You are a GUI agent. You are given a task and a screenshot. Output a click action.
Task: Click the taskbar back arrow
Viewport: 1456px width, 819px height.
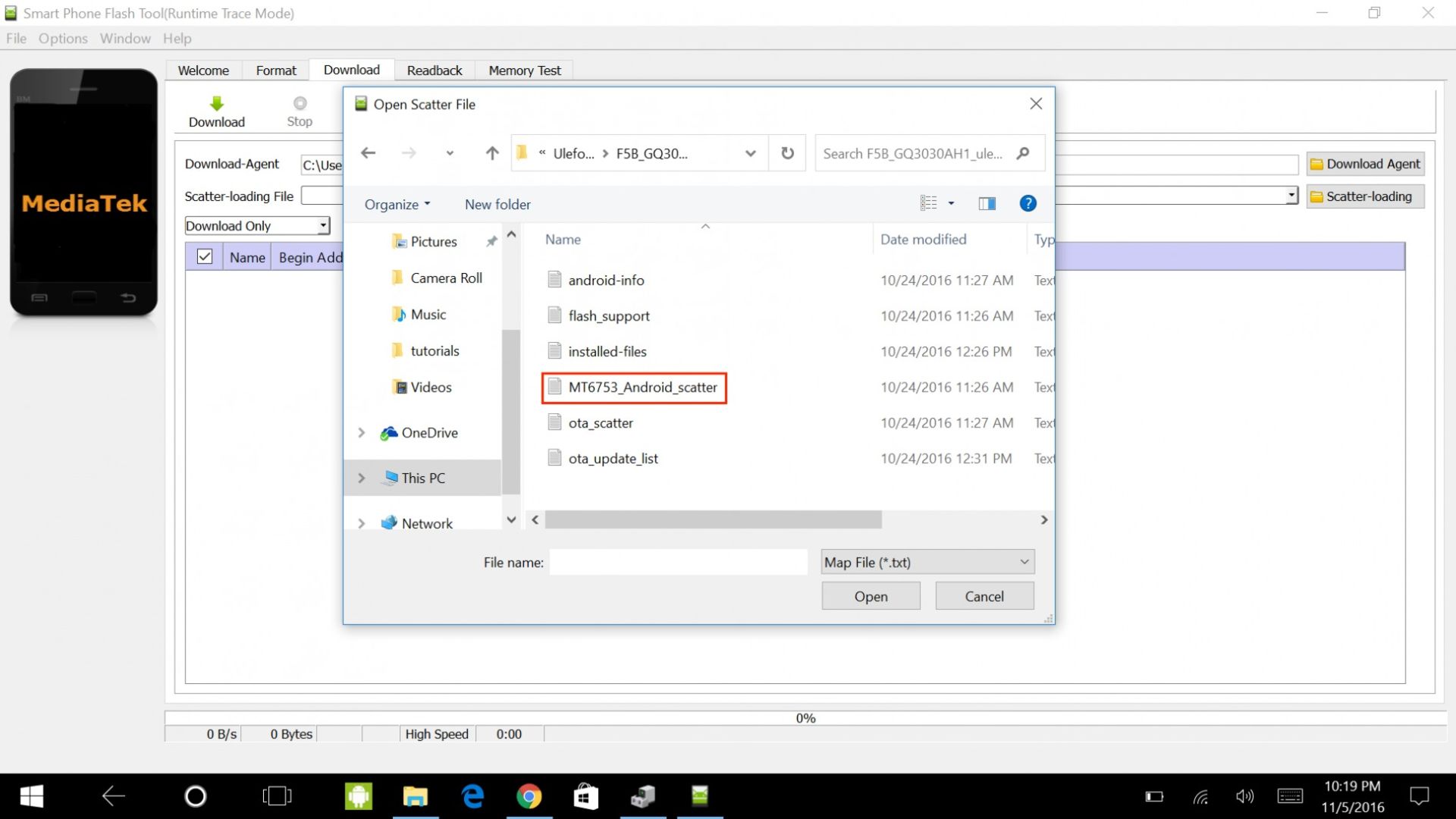tap(114, 796)
